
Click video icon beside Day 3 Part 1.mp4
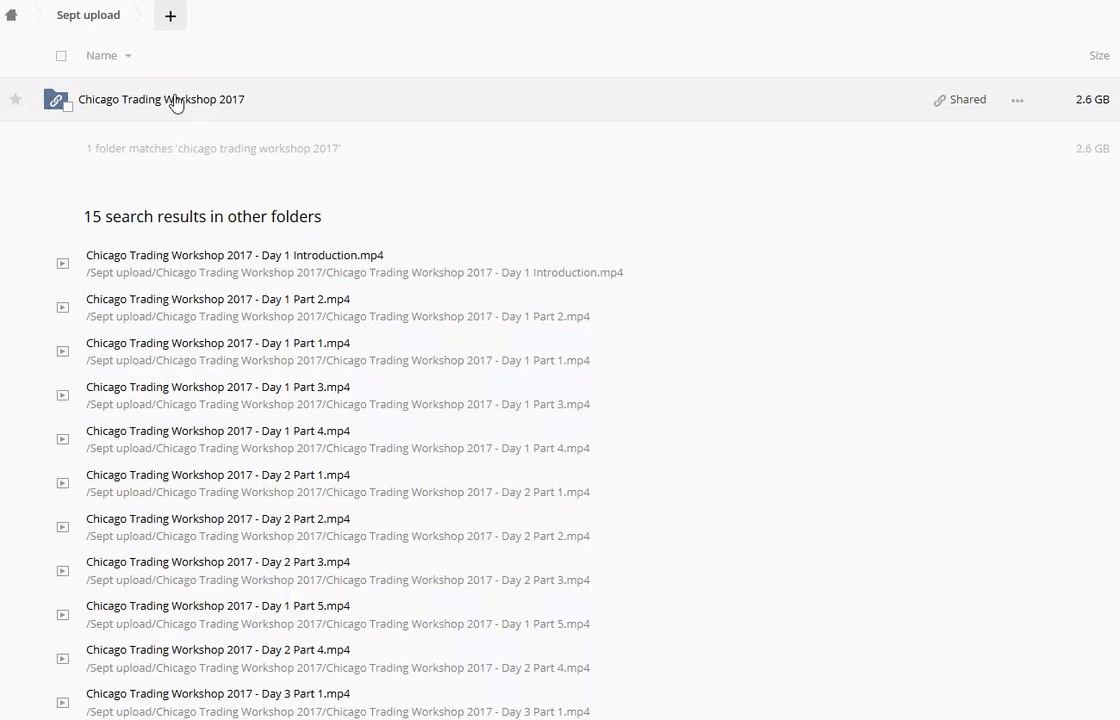click(x=63, y=703)
